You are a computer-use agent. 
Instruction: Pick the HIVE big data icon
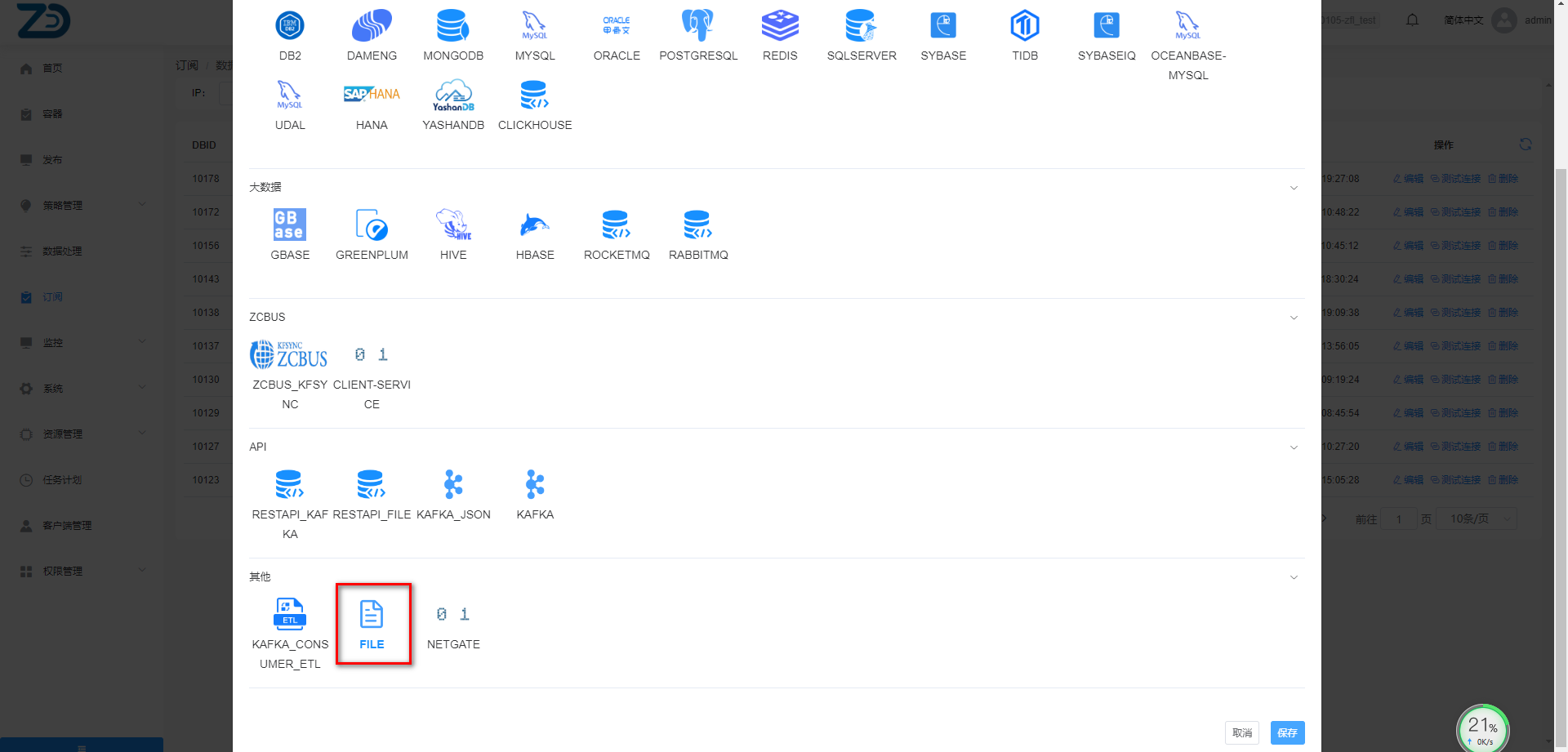(x=453, y=225)
